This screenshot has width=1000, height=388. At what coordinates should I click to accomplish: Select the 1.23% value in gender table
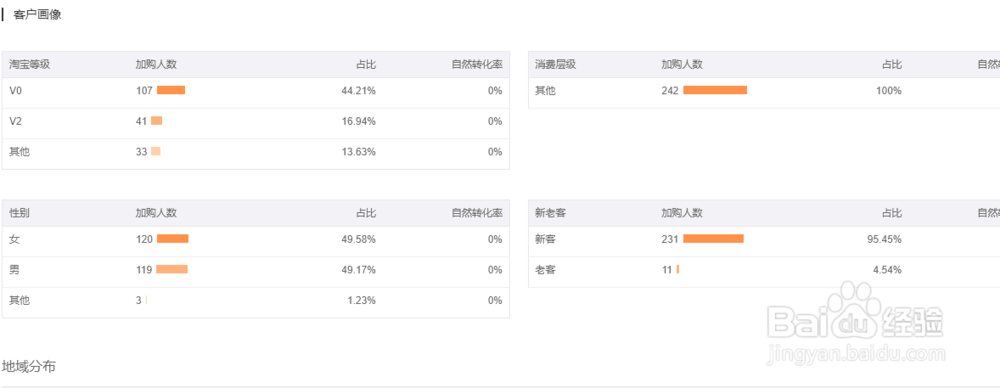[362, 300]
